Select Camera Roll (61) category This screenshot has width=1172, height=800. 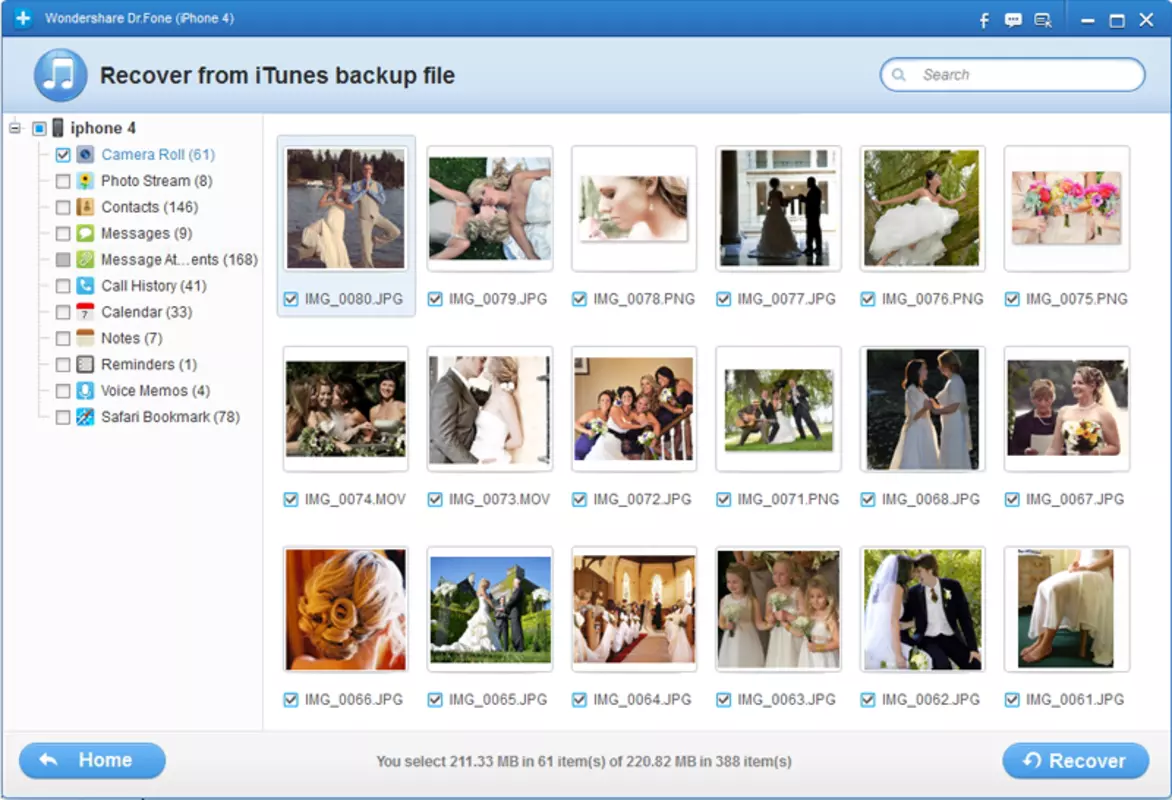(158, 155)
